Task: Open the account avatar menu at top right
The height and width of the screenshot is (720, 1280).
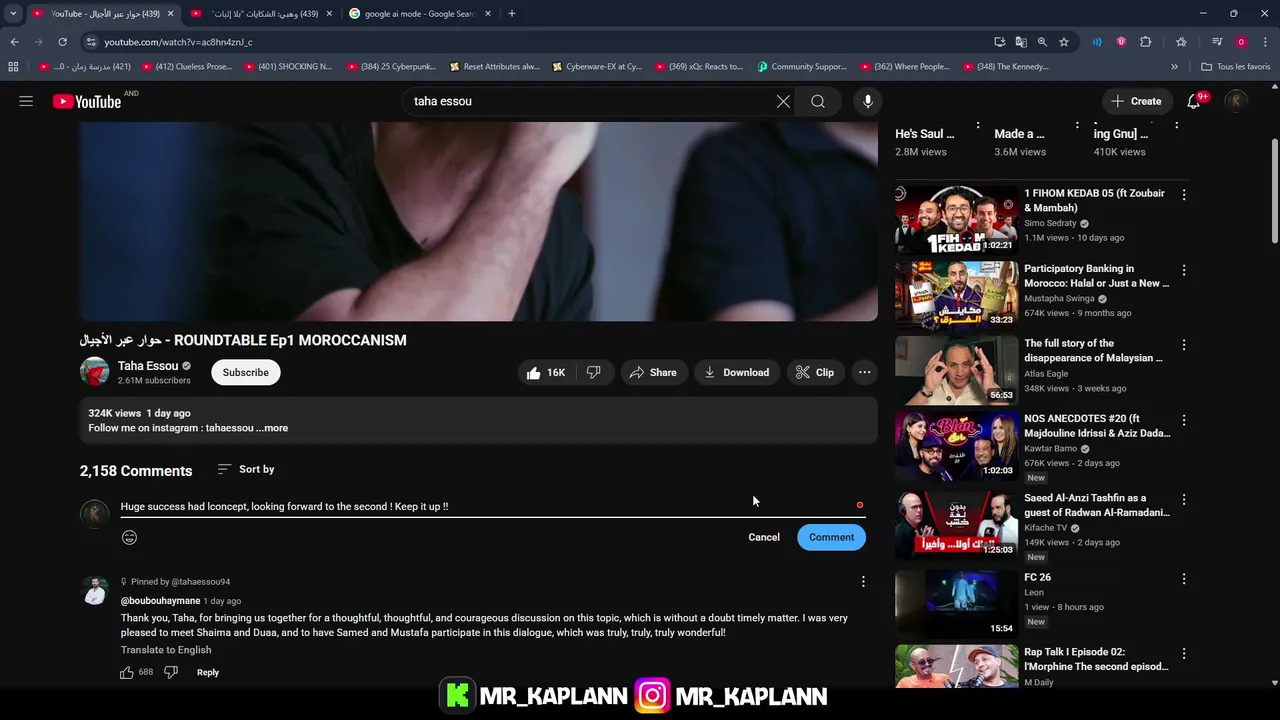Action: tap(1236, 101)
